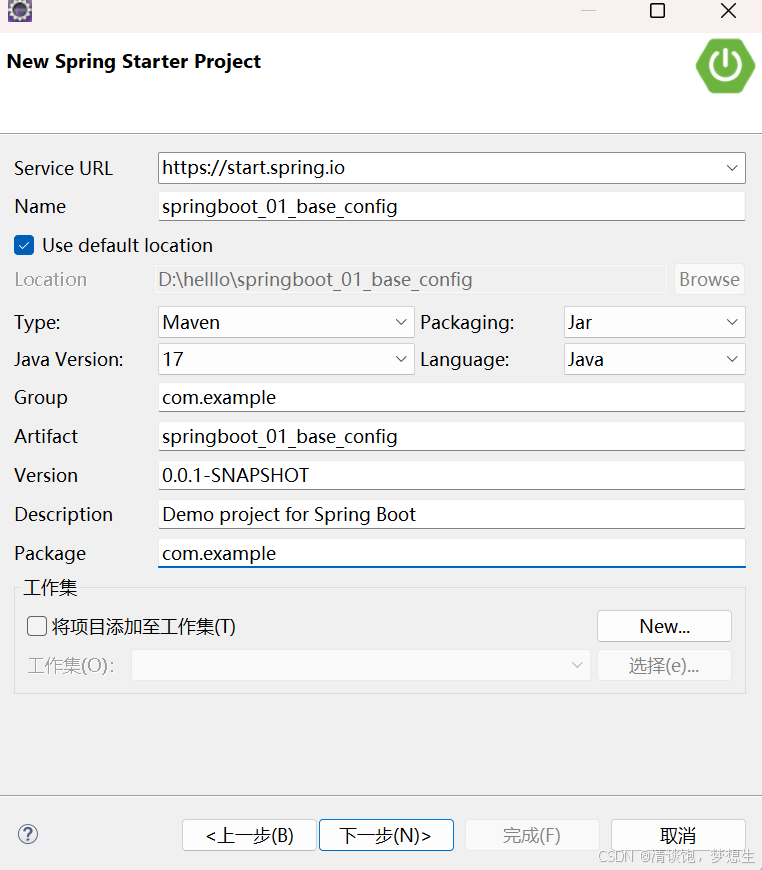The width and height of the screenshot is (762, 870).
Task: Toggle Use default location off
Action: 24,244
